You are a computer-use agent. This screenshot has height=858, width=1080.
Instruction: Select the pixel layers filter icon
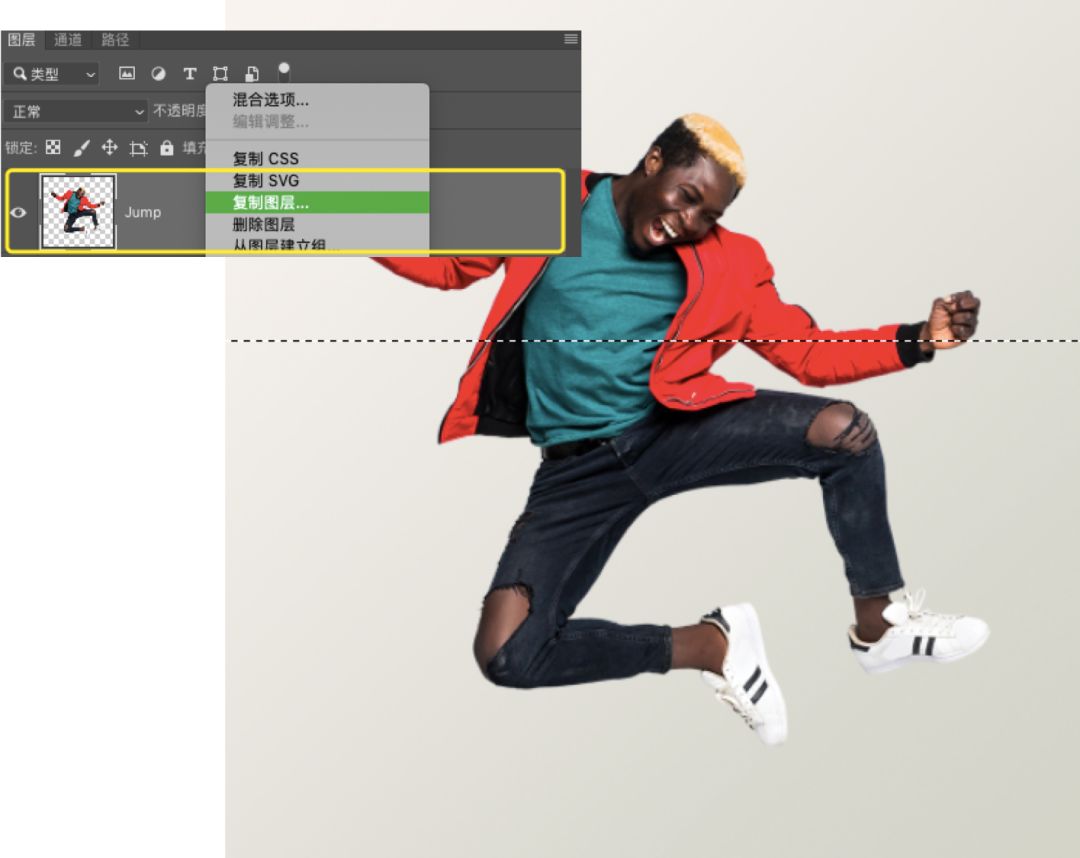(x=127, y=74)
